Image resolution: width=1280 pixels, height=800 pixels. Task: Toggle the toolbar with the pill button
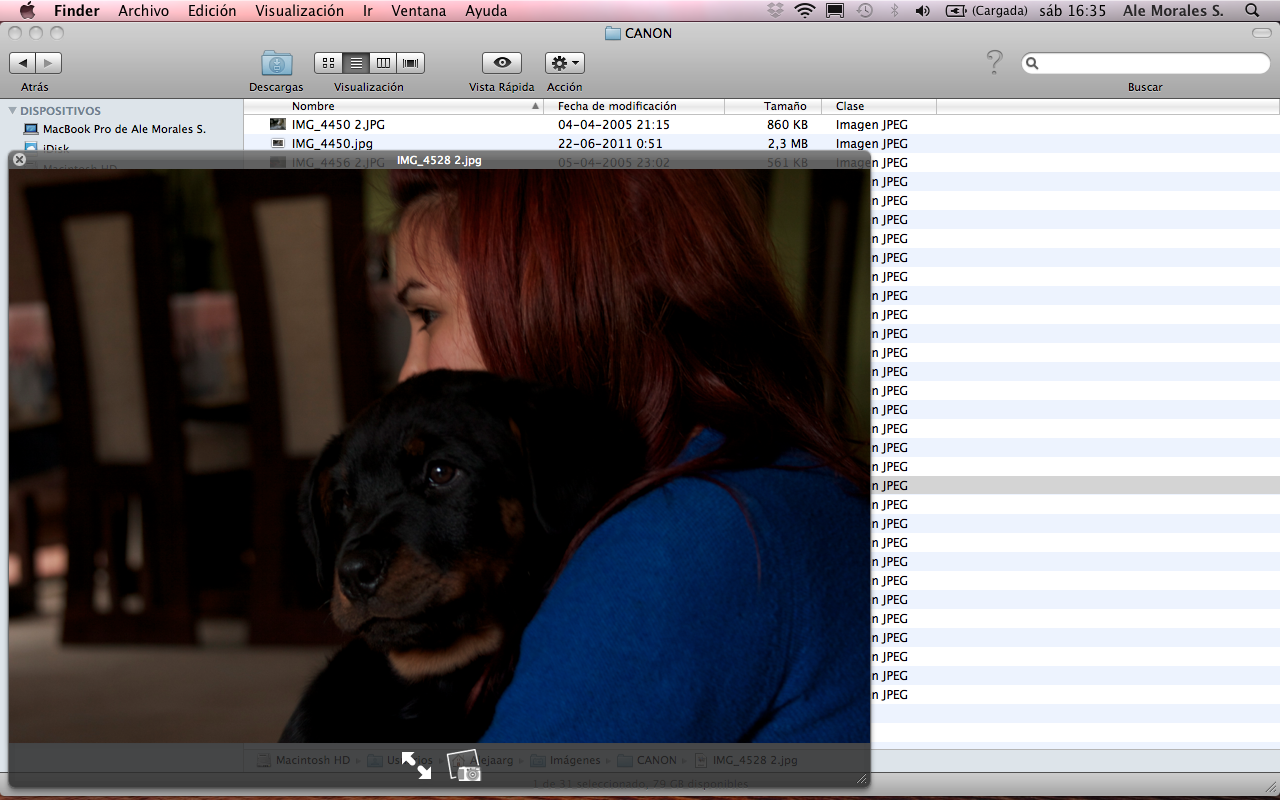pos(1262,33)
